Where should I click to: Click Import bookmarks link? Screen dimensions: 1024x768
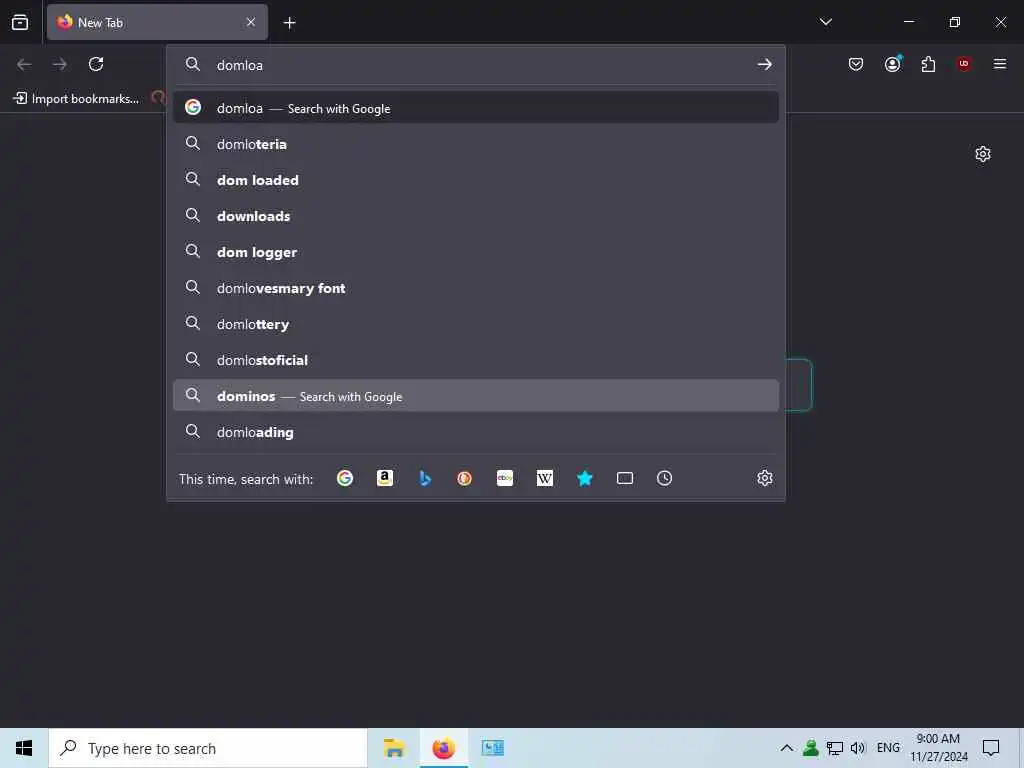tap(76, 99)
